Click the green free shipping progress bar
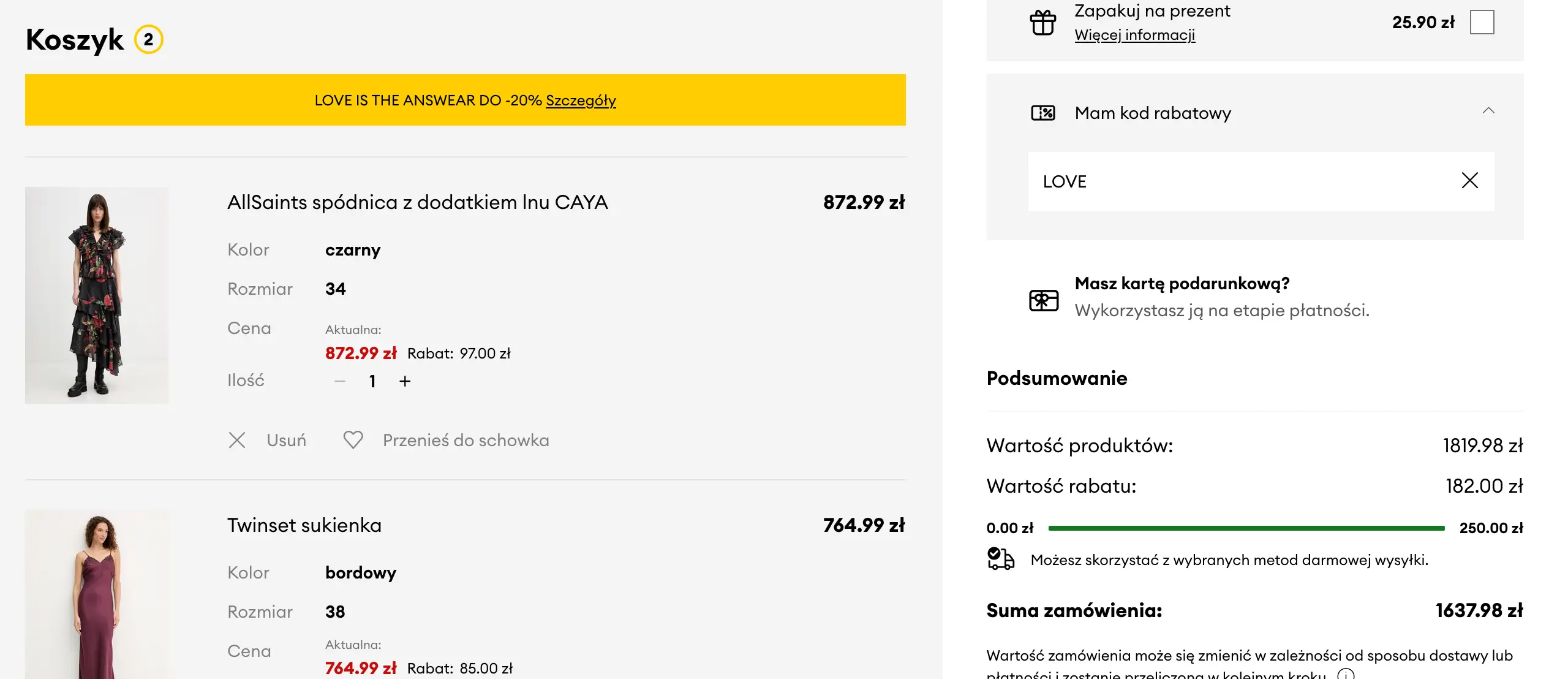1568x679 pixels. click(x=1246, y=528)
